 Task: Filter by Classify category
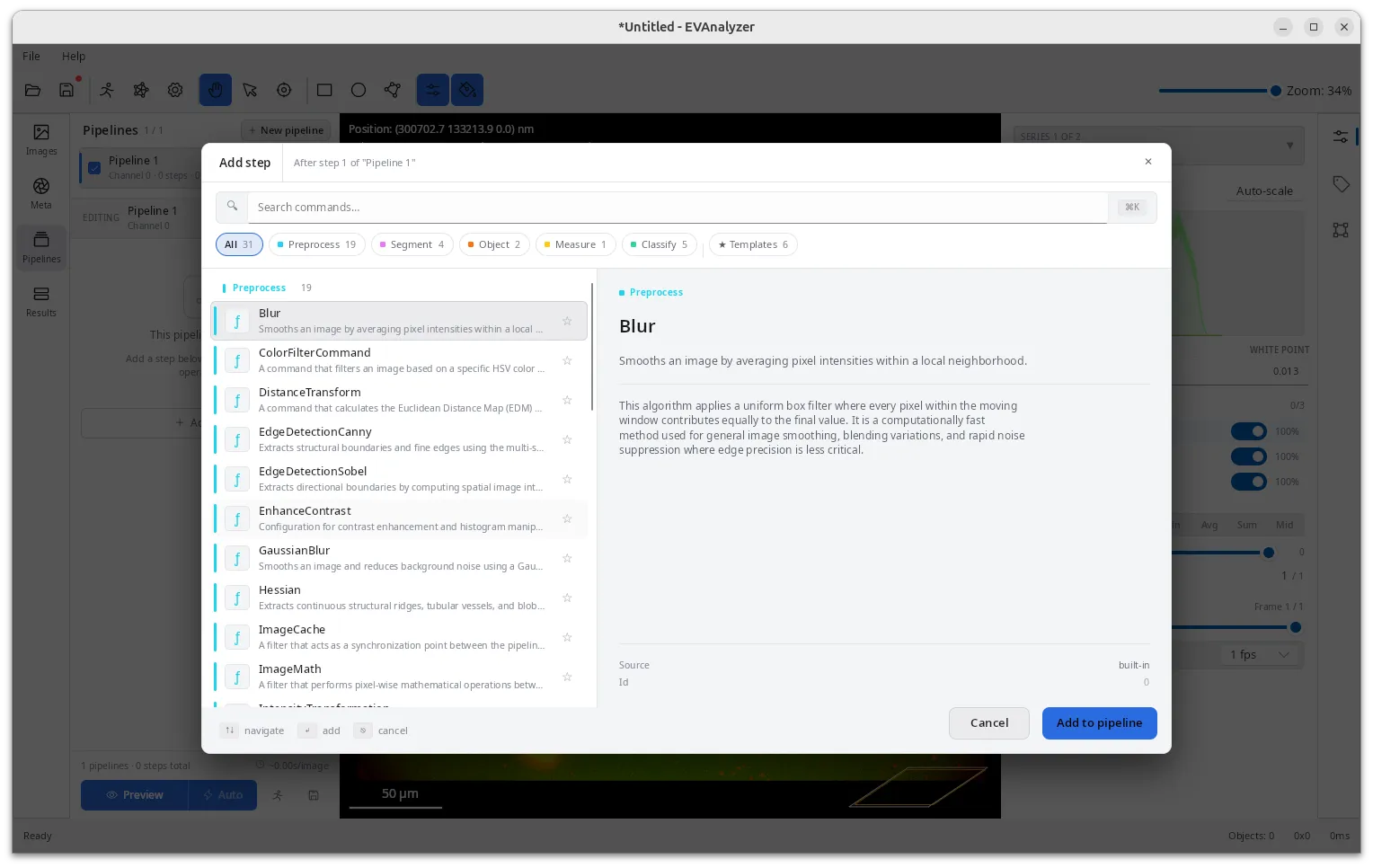(660, 244)
